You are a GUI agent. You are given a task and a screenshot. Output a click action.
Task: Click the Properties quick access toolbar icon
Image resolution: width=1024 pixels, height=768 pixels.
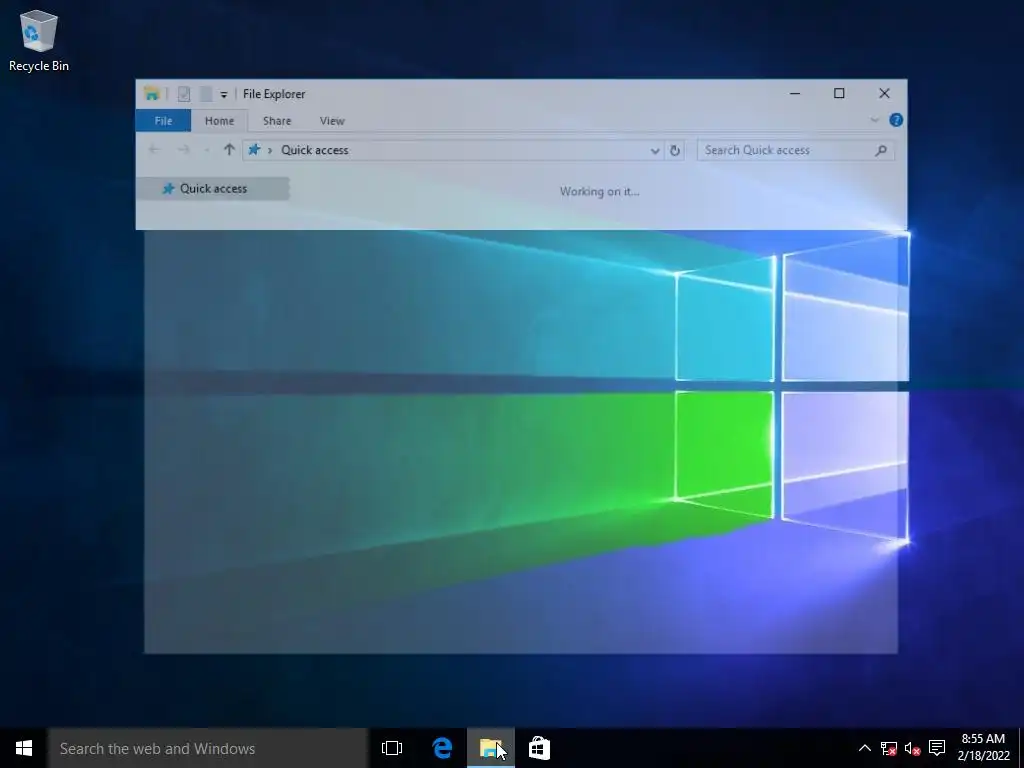(x=184, y=94)
